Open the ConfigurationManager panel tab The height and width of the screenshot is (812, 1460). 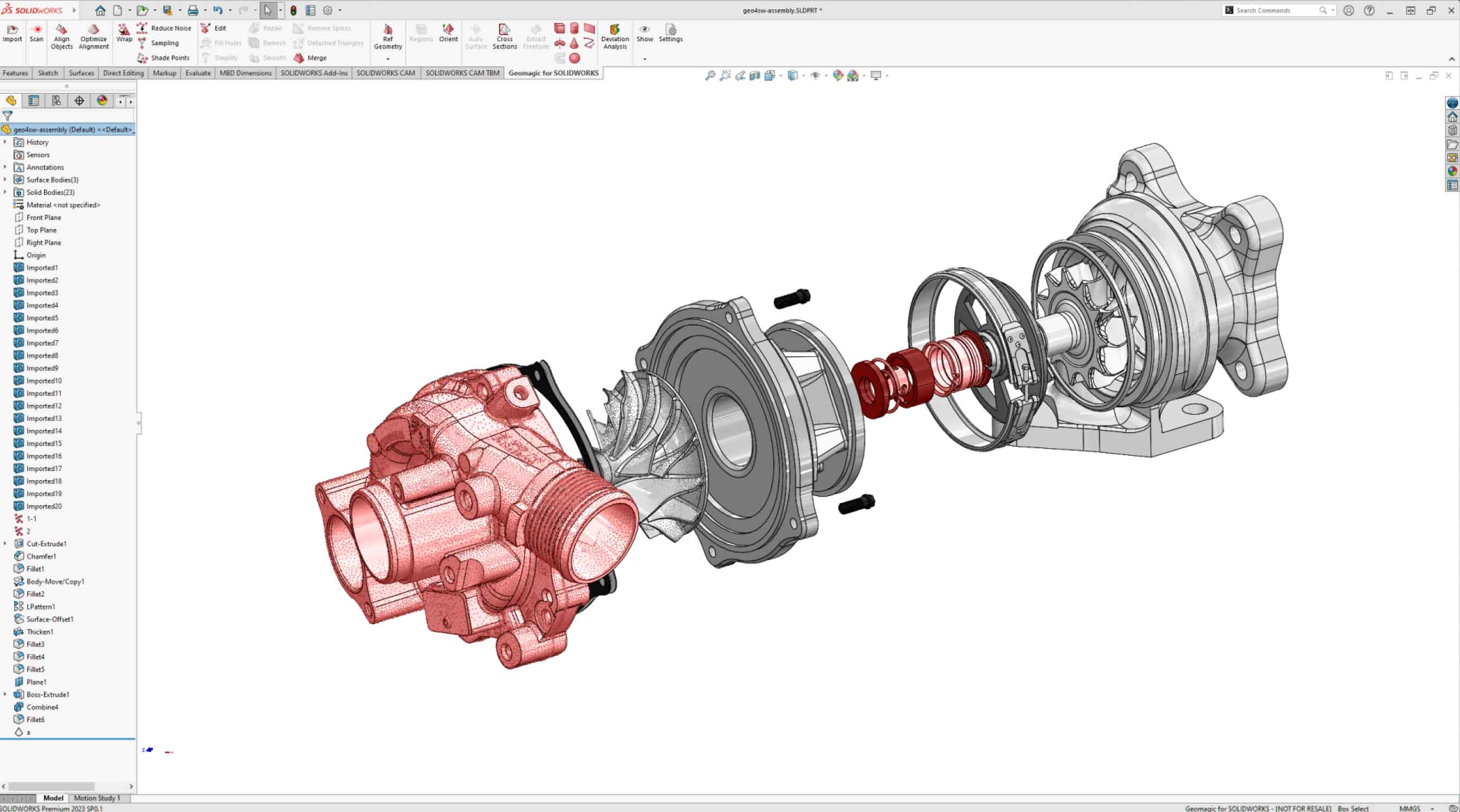(56, 101)
